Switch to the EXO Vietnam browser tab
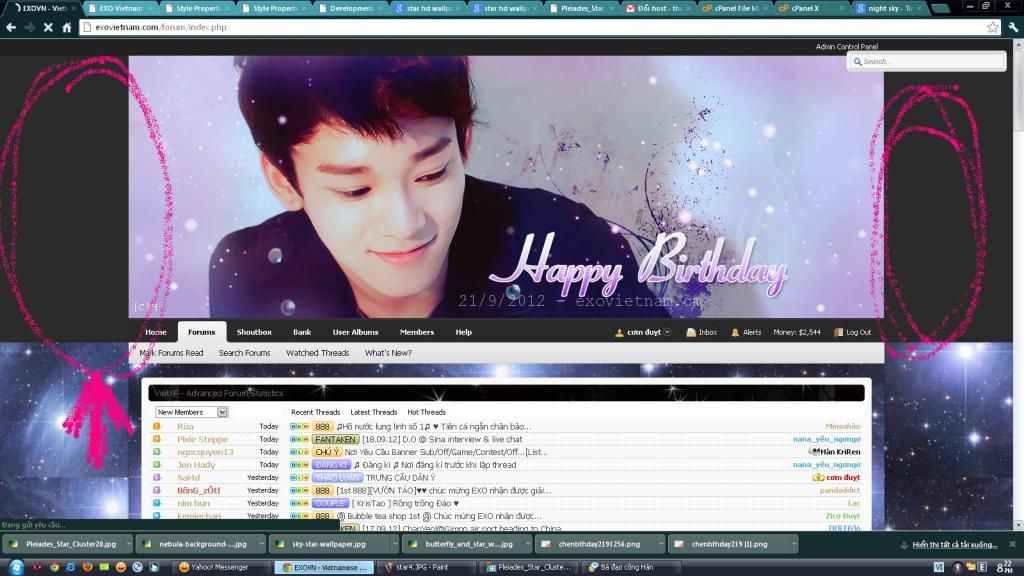This screenshot has height=576, width=1024. pos(121,8)
